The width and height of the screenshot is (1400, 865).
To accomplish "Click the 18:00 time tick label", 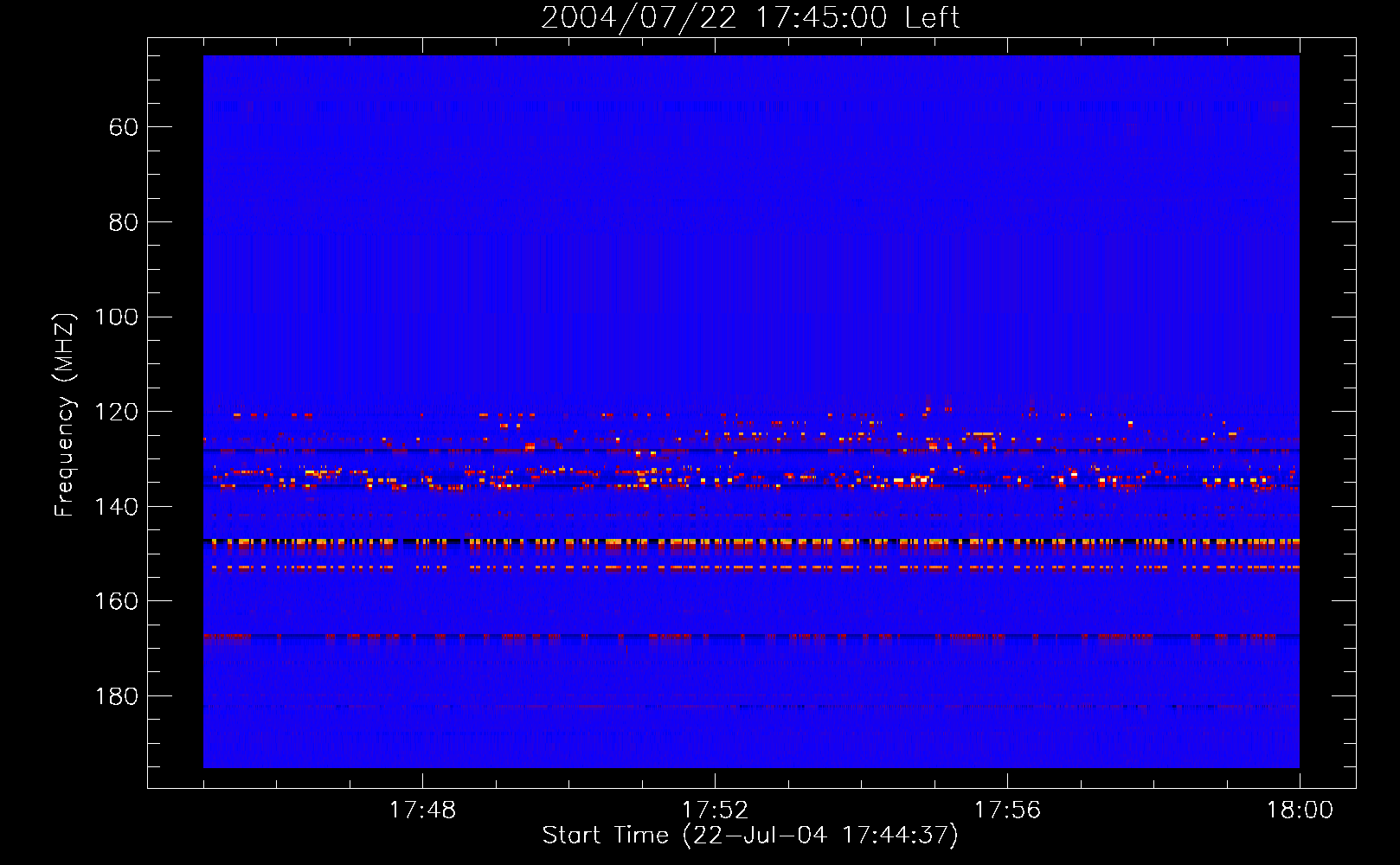I will [1300, 811].
